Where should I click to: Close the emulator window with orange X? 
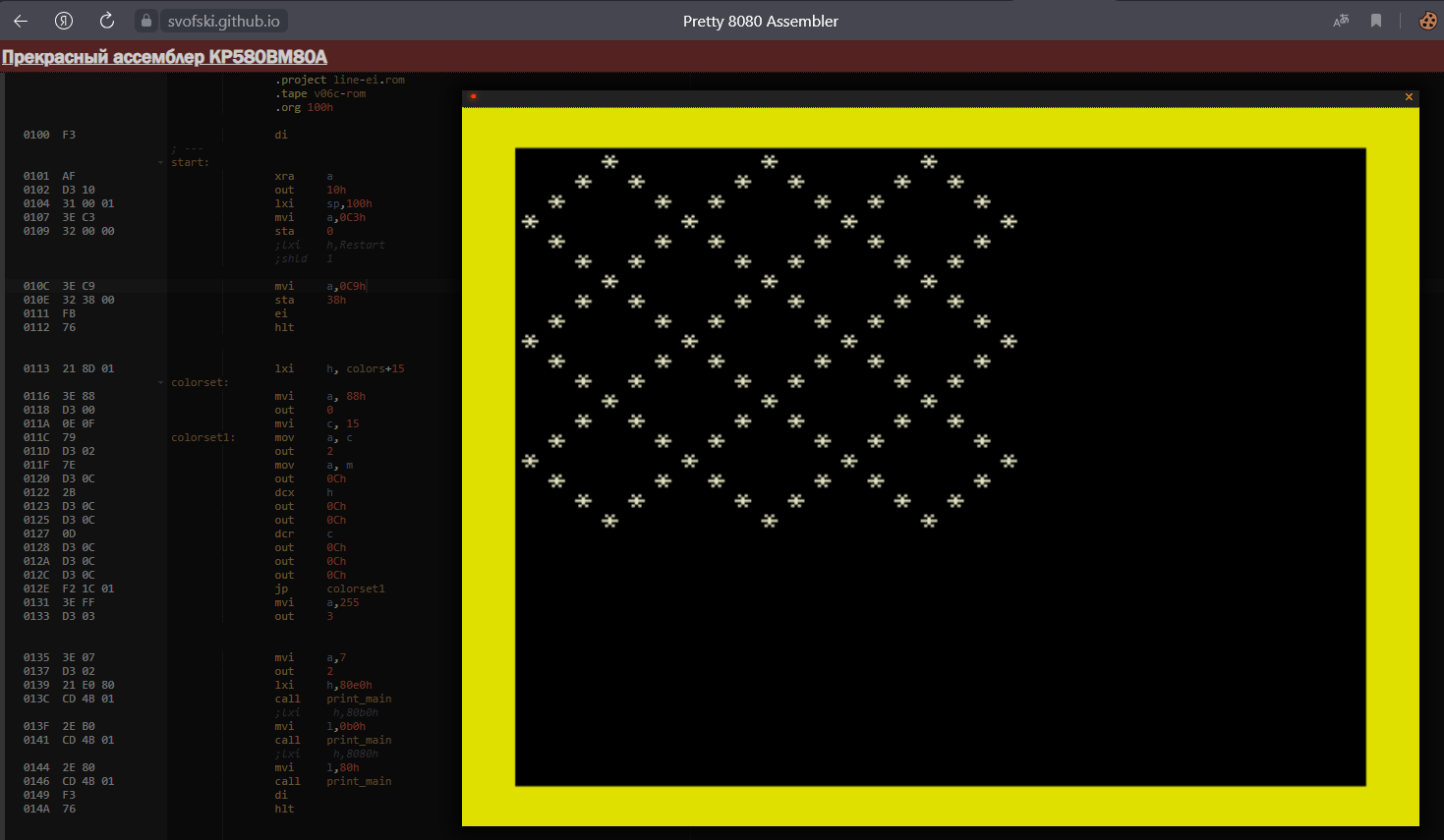pos(1409,96)
